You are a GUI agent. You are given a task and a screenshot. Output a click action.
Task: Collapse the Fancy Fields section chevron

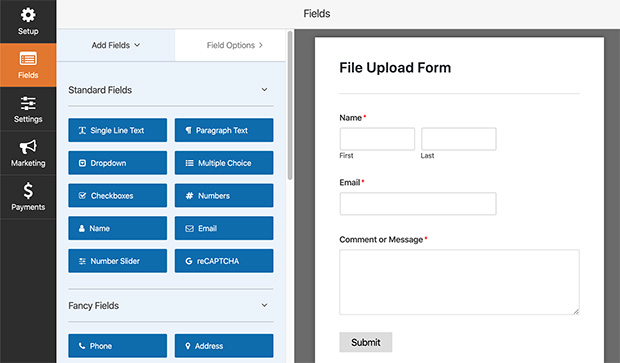[264, 305]
